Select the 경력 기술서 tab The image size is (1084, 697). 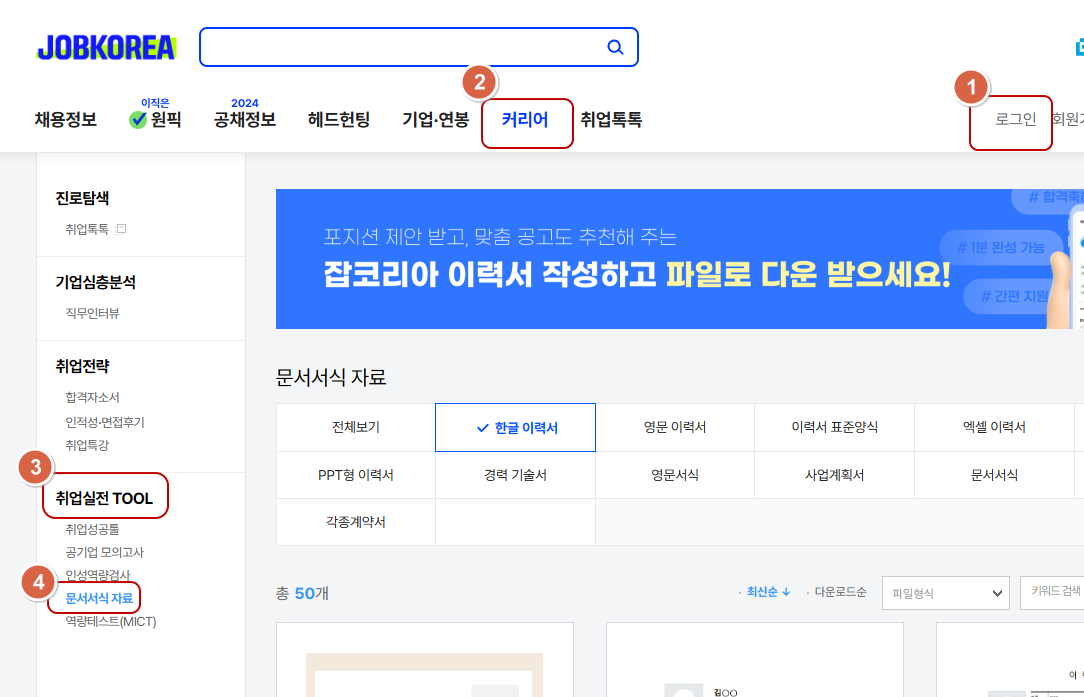point(515,475)
